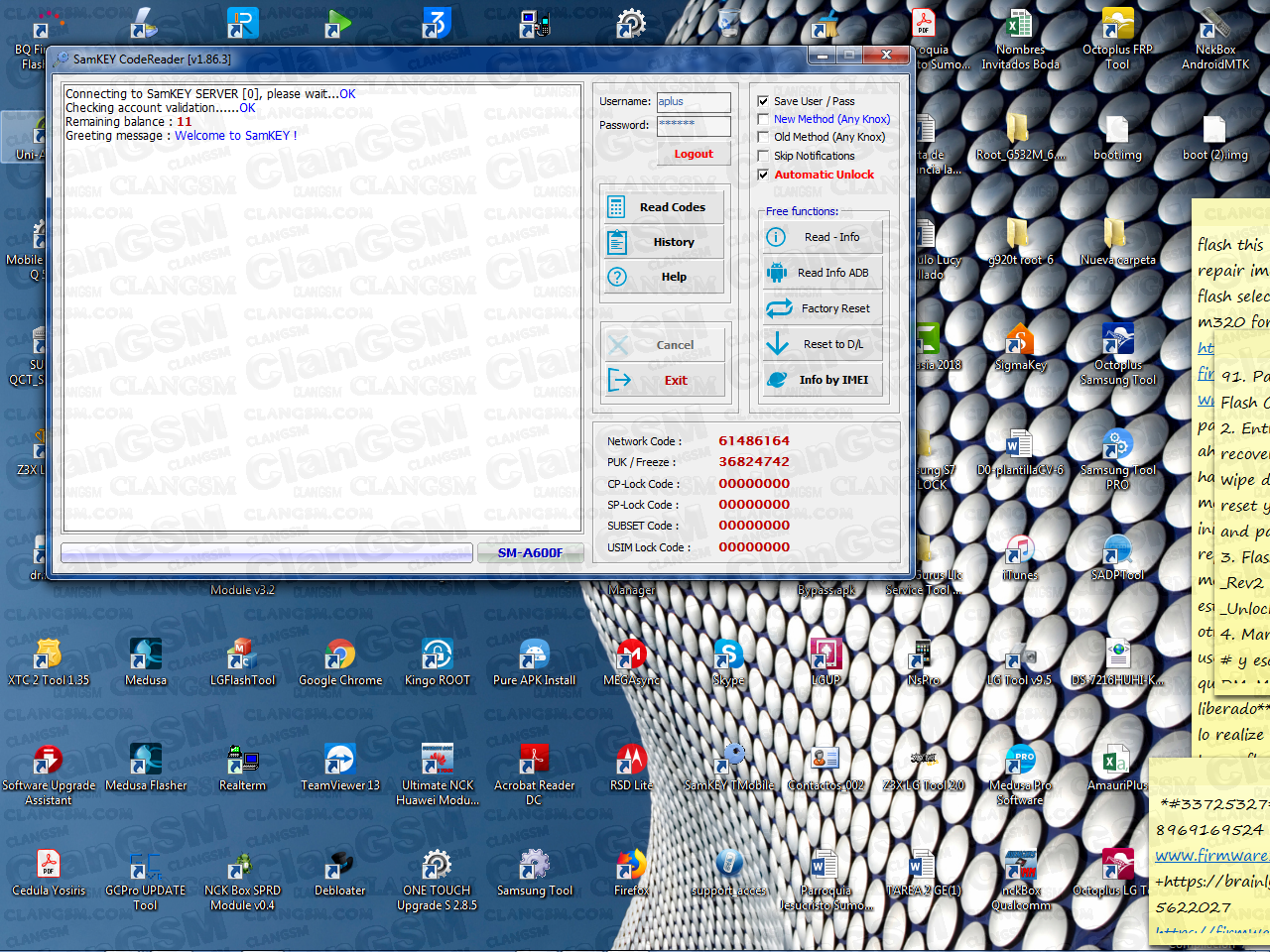Image resolution: width=1270 pixels, height=952 pixels.
Task: Click the Username input field
Action: pos(694,102)
